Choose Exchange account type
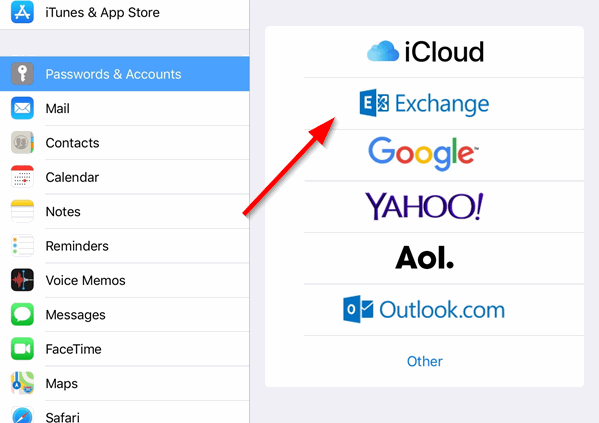599x423 pixels. pos(424,104)
